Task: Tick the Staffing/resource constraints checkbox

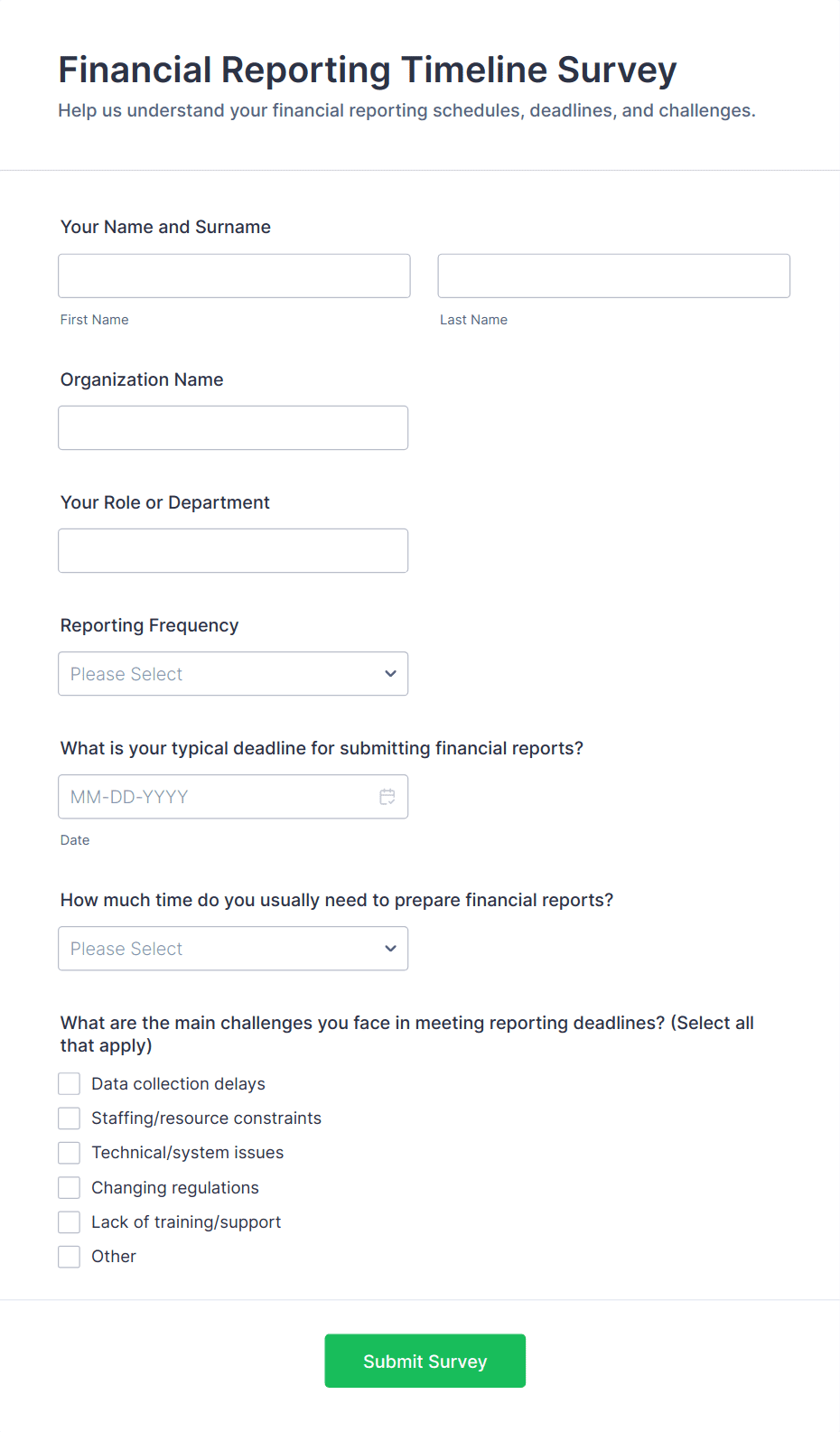Action: [x=70, y=1118]
